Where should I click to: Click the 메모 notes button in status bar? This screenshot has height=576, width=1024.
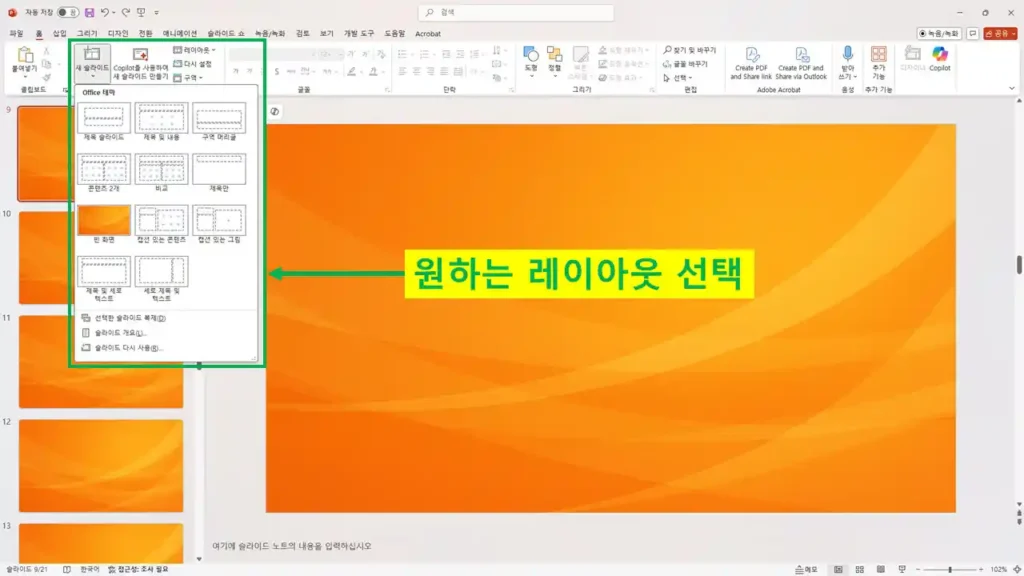tap(807, 569)
